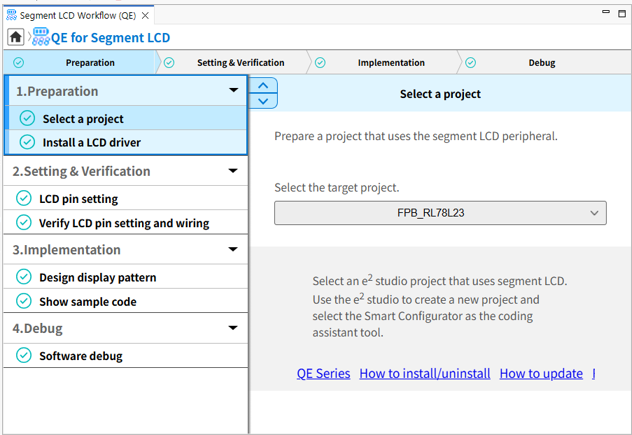Select the Install a LCD driver item

[x=91, y=142]
